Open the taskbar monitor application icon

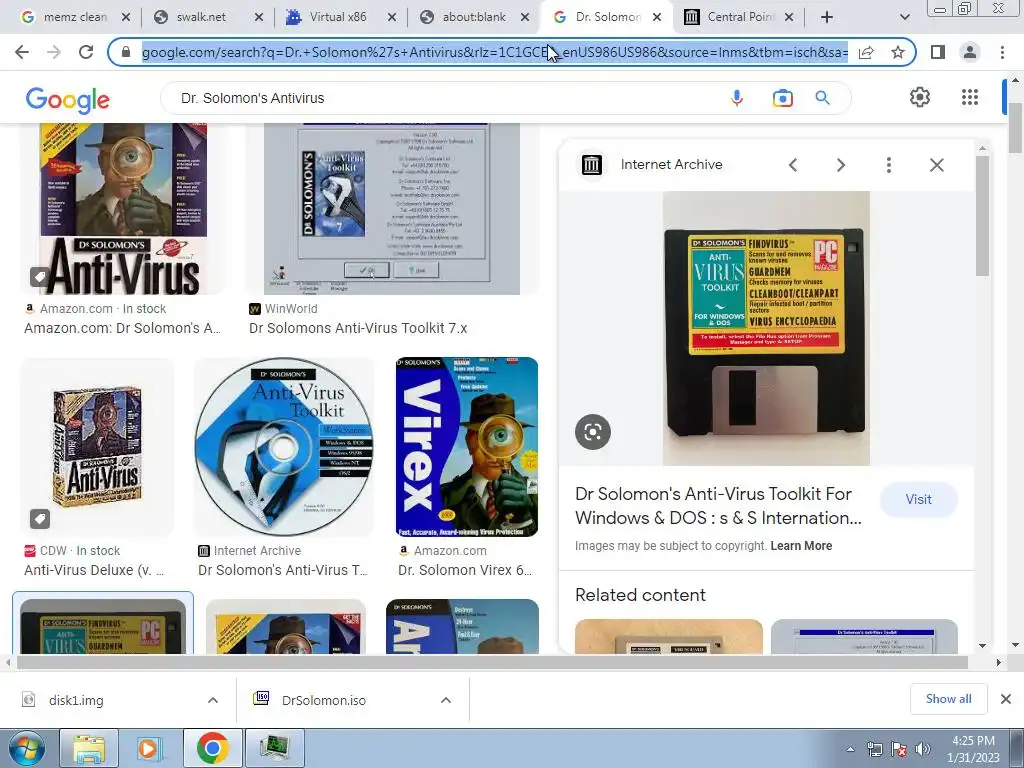(x=274, y=748)
